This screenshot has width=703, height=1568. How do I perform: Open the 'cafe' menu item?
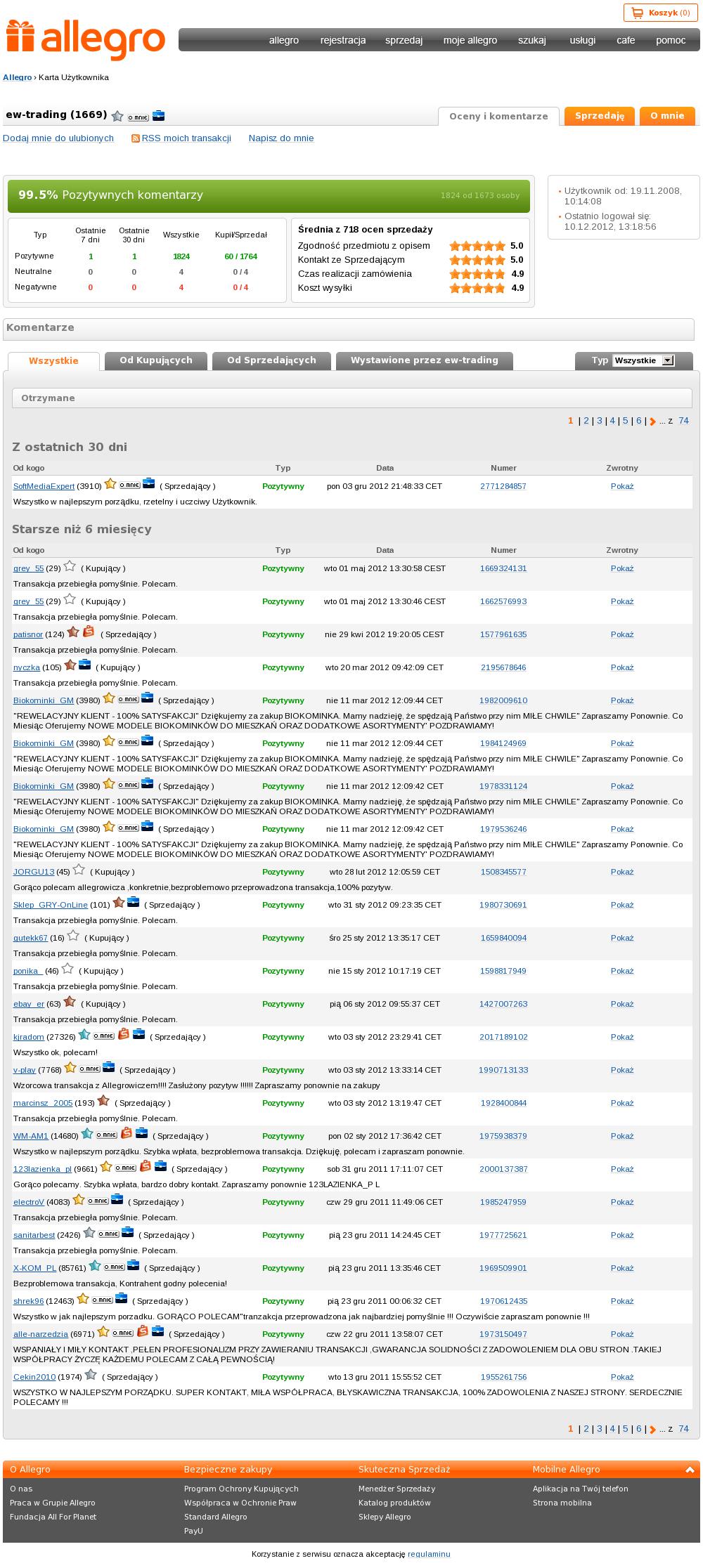tap(626, 40)
